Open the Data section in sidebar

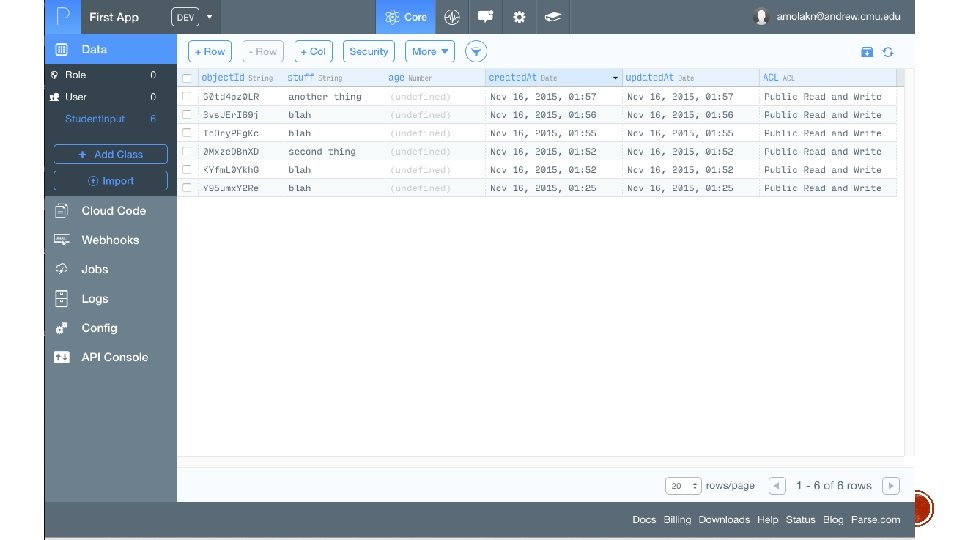click(111, 49)
